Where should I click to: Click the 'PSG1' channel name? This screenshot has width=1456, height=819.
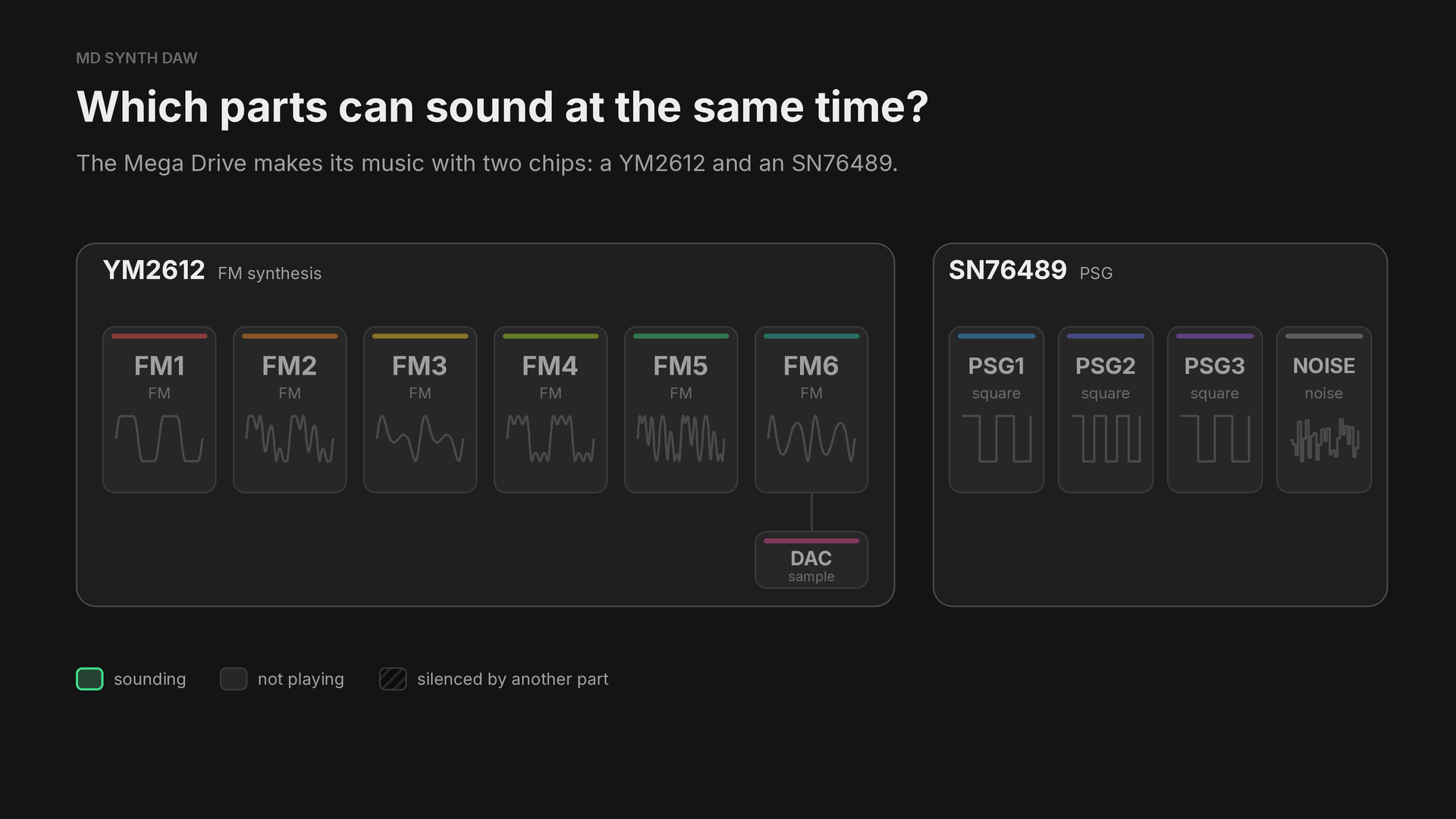point(996,366)
